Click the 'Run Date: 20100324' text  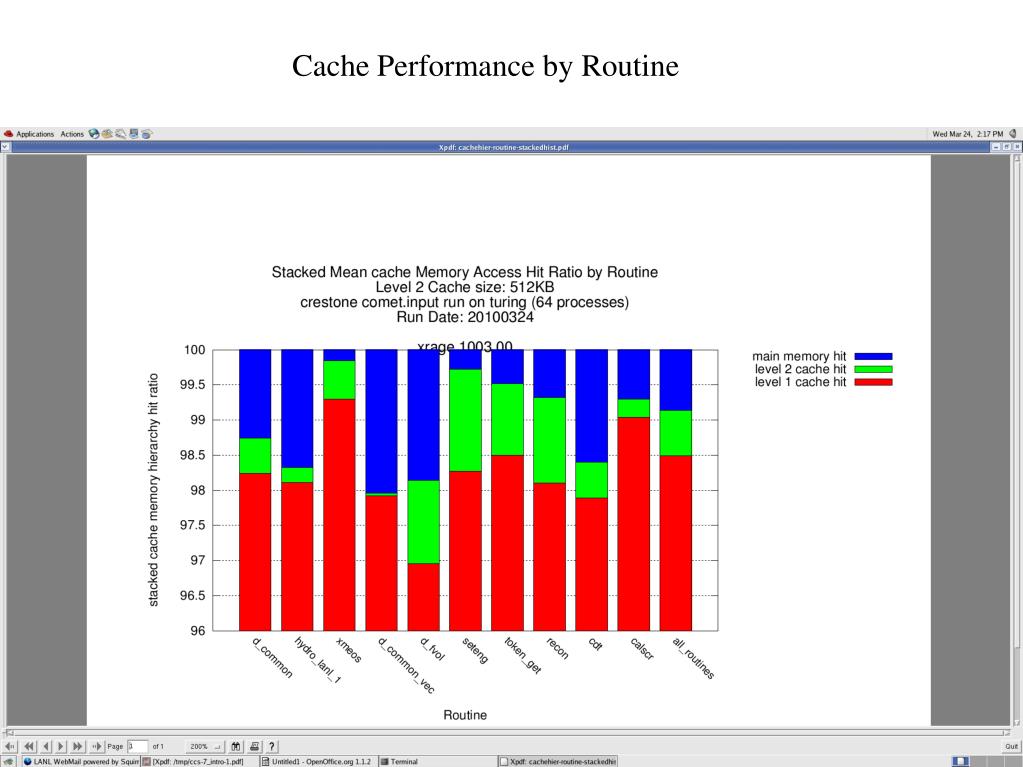(x=465, y=317)
